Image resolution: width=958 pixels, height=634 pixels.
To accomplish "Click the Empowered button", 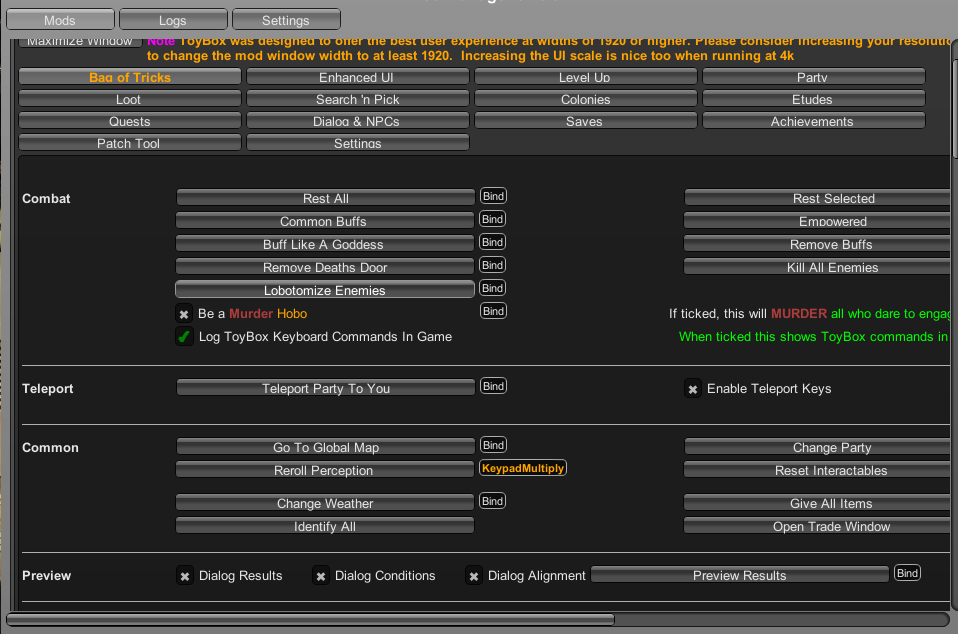I will point(819,221).
